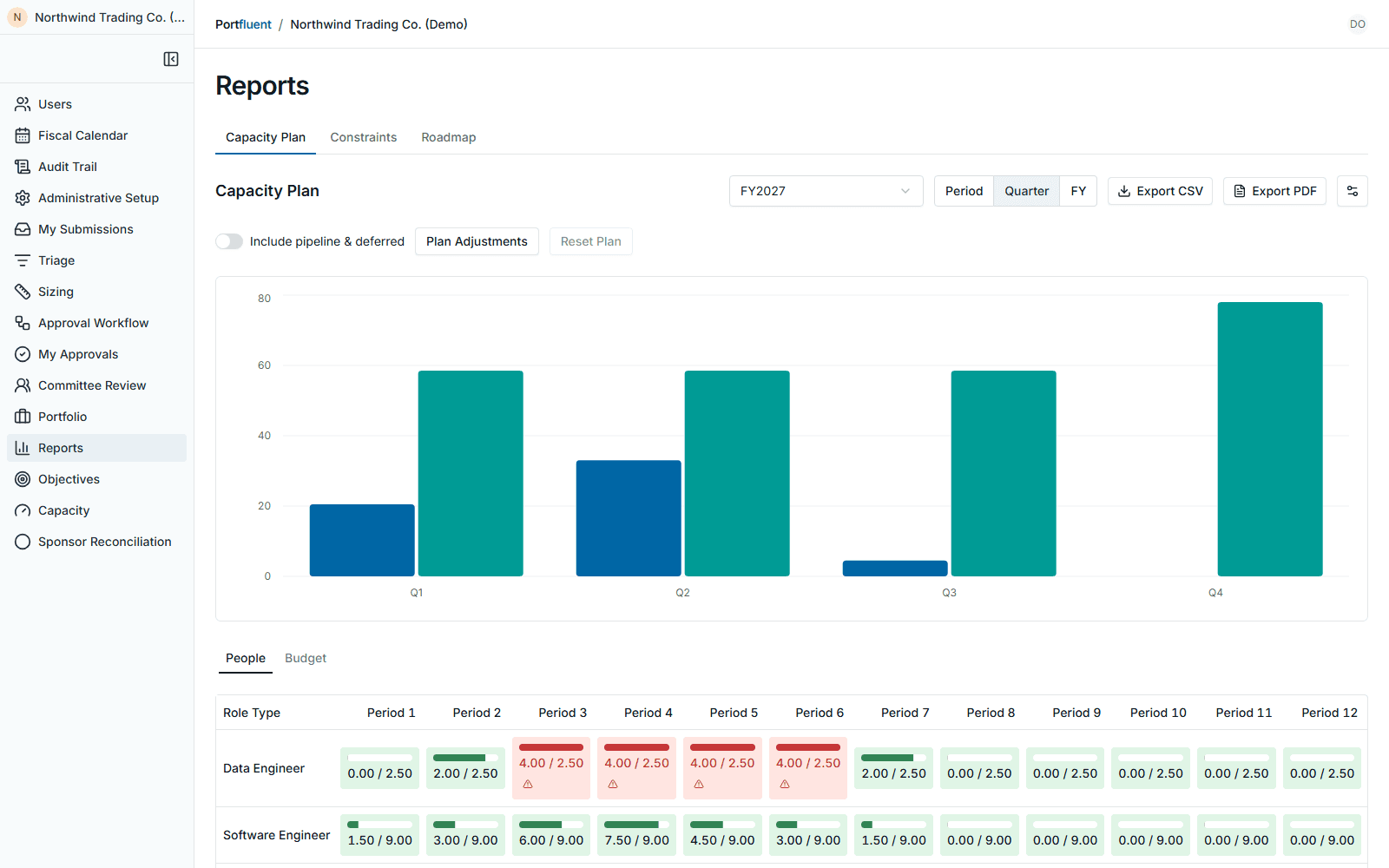Click the Audit Trail icon
1389x868 pixels.
pos(23,167)
